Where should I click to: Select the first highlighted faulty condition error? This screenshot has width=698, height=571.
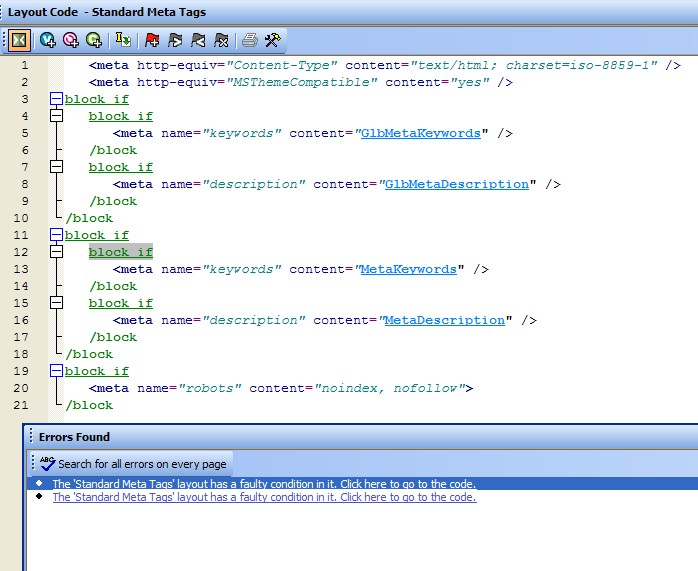click(x=264, y=484)
